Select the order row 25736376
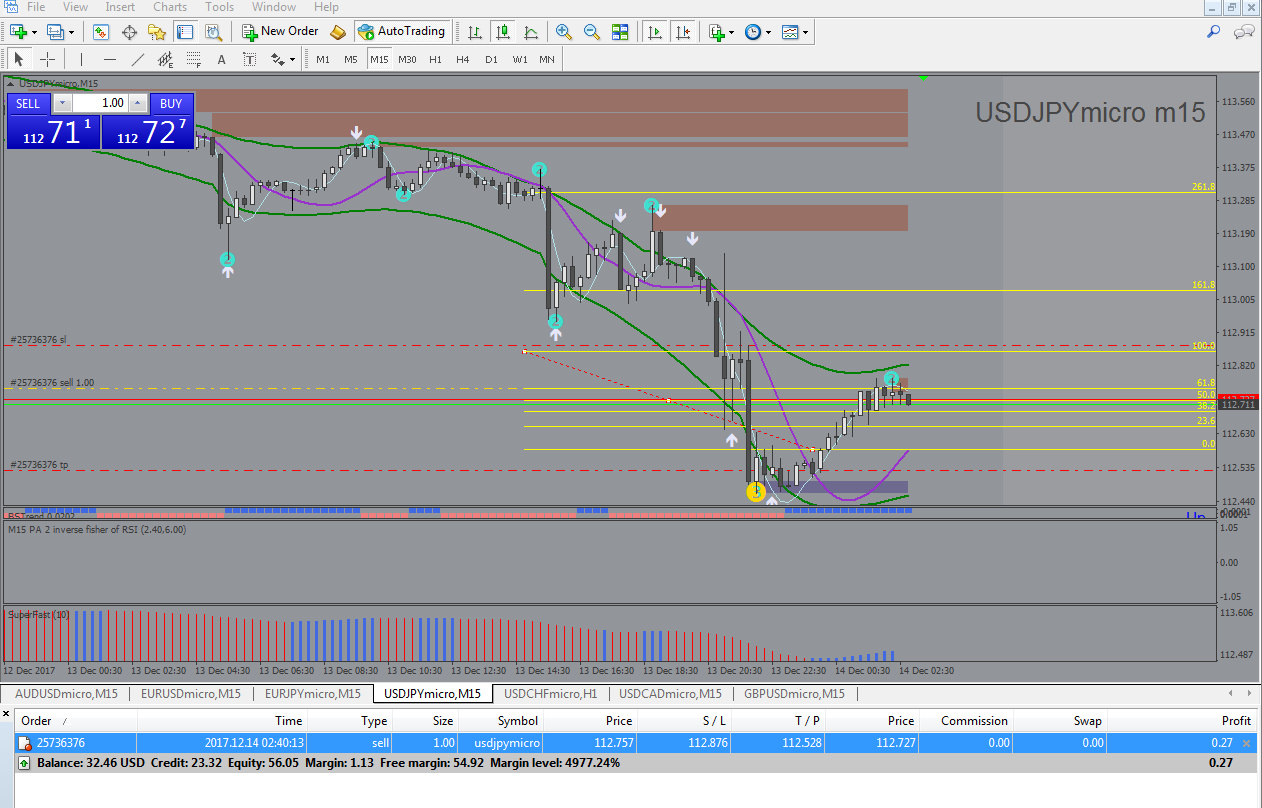1262x808 pixels. click(x=636, y=743)
